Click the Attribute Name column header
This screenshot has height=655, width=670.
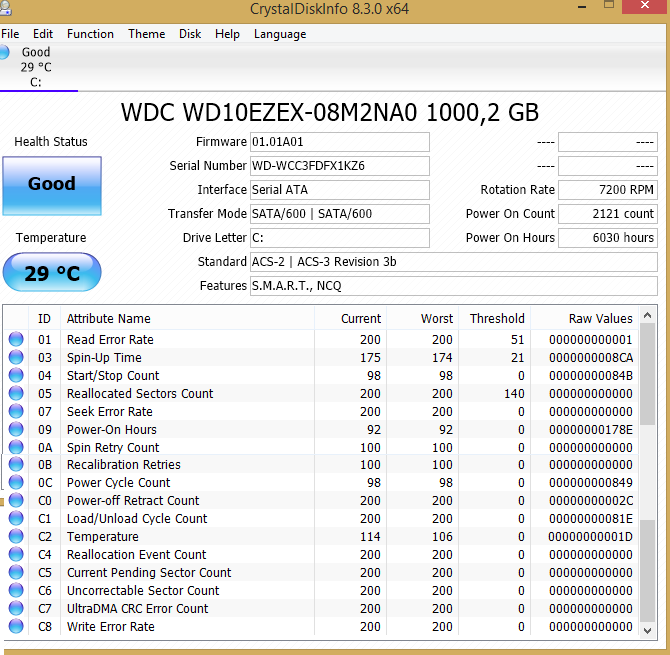[x=187, y=318]
